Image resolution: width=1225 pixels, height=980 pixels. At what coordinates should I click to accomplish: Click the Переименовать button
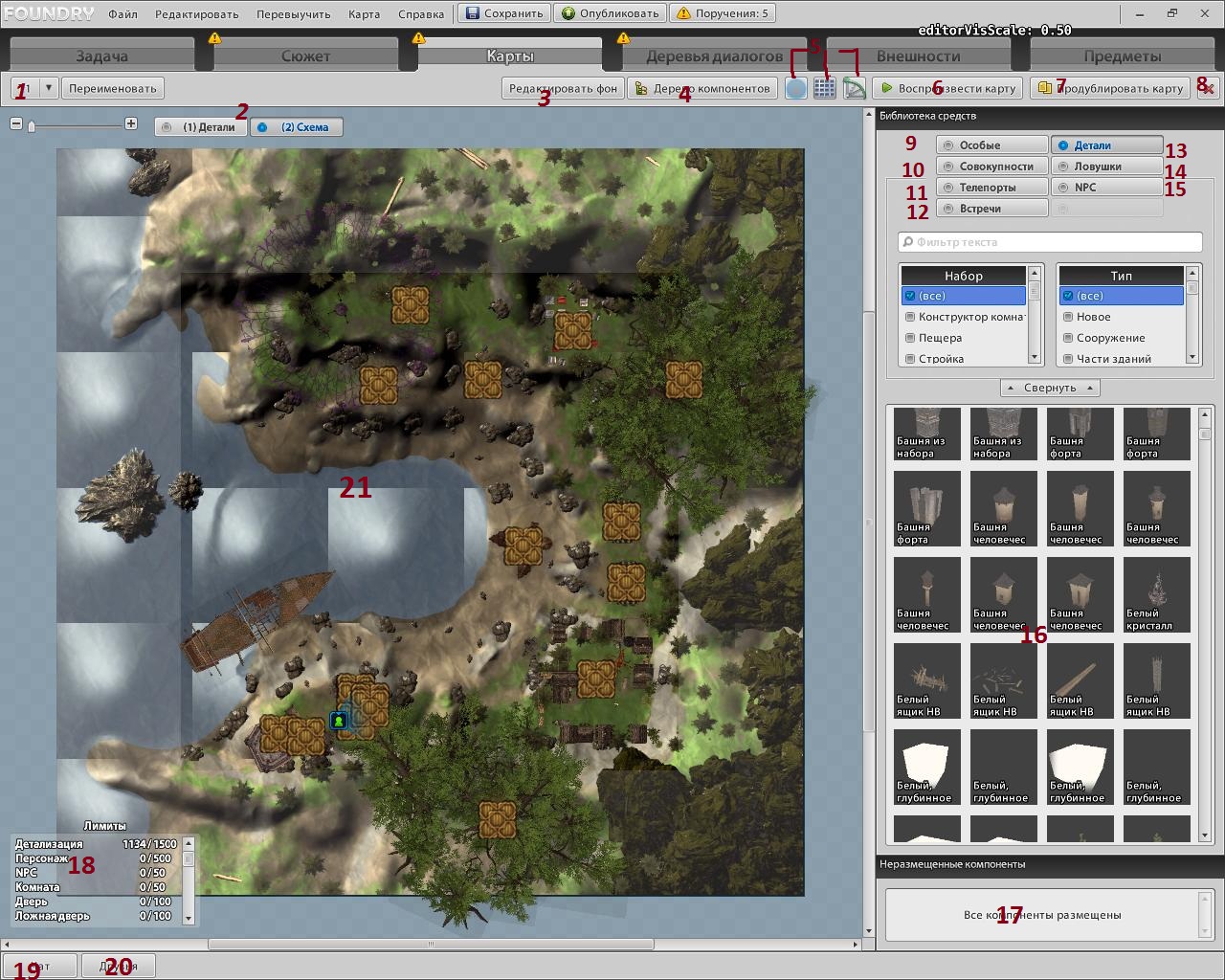coord(113,88)
